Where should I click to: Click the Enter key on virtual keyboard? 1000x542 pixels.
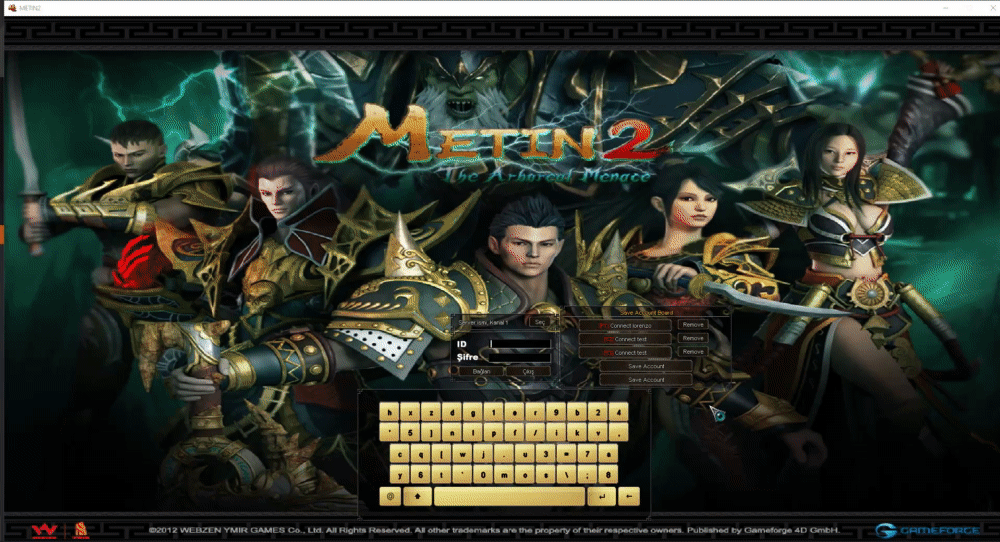click(x=602, y=496)
